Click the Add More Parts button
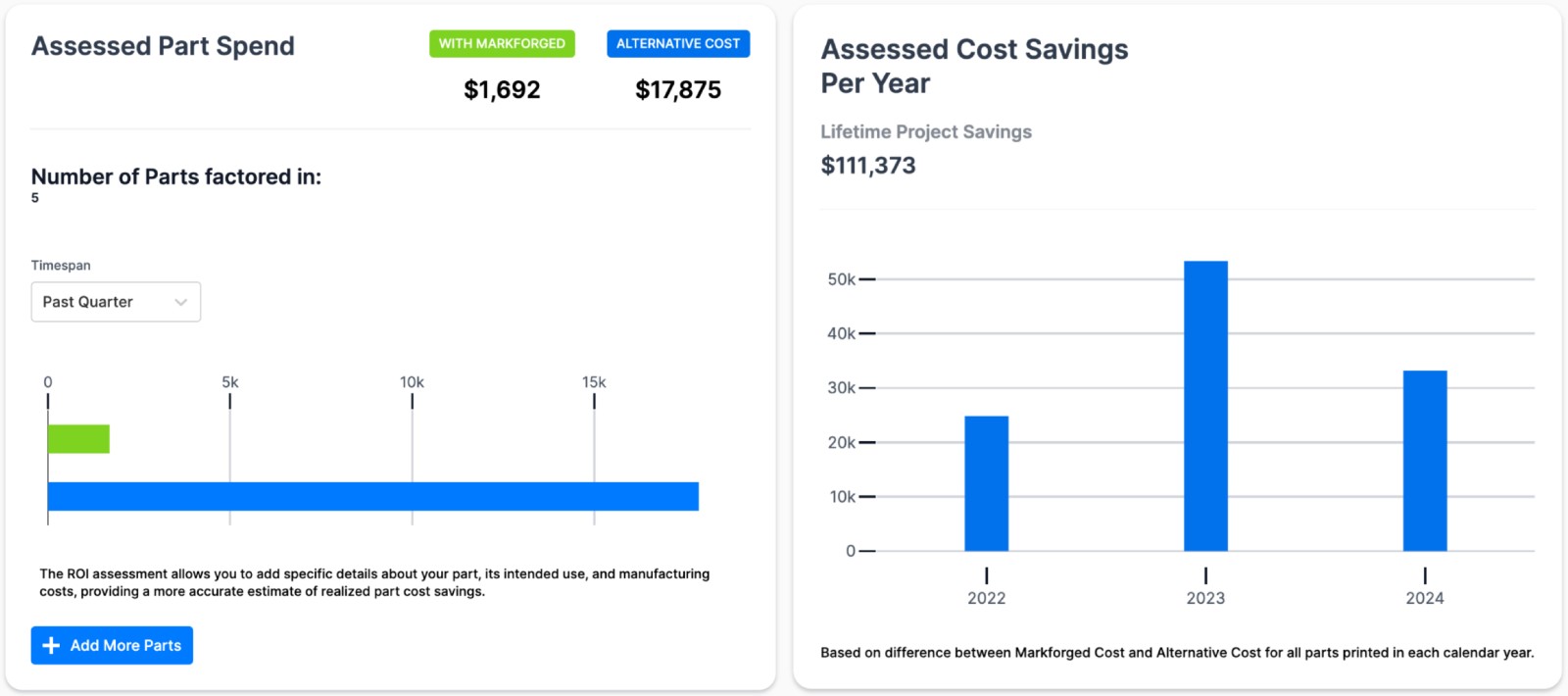Viewport: 1568px width, 696px height. [x=112, y=646]
